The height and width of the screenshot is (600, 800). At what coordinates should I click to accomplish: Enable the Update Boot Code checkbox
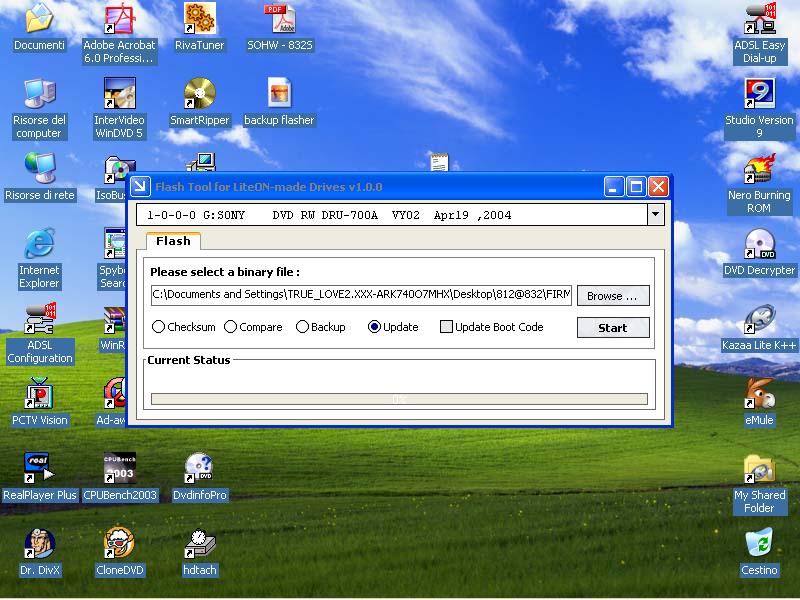pyautogui.click(x=446, y=327)
